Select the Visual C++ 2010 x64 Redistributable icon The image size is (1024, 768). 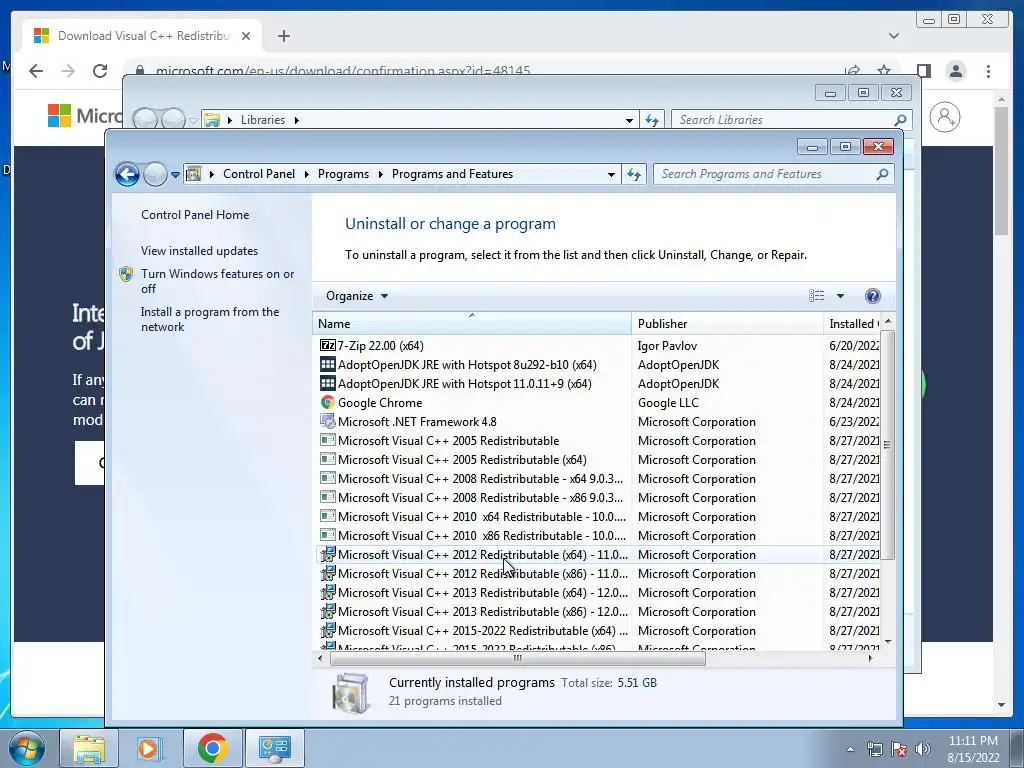pyautogui.click(x=327, y=516)
